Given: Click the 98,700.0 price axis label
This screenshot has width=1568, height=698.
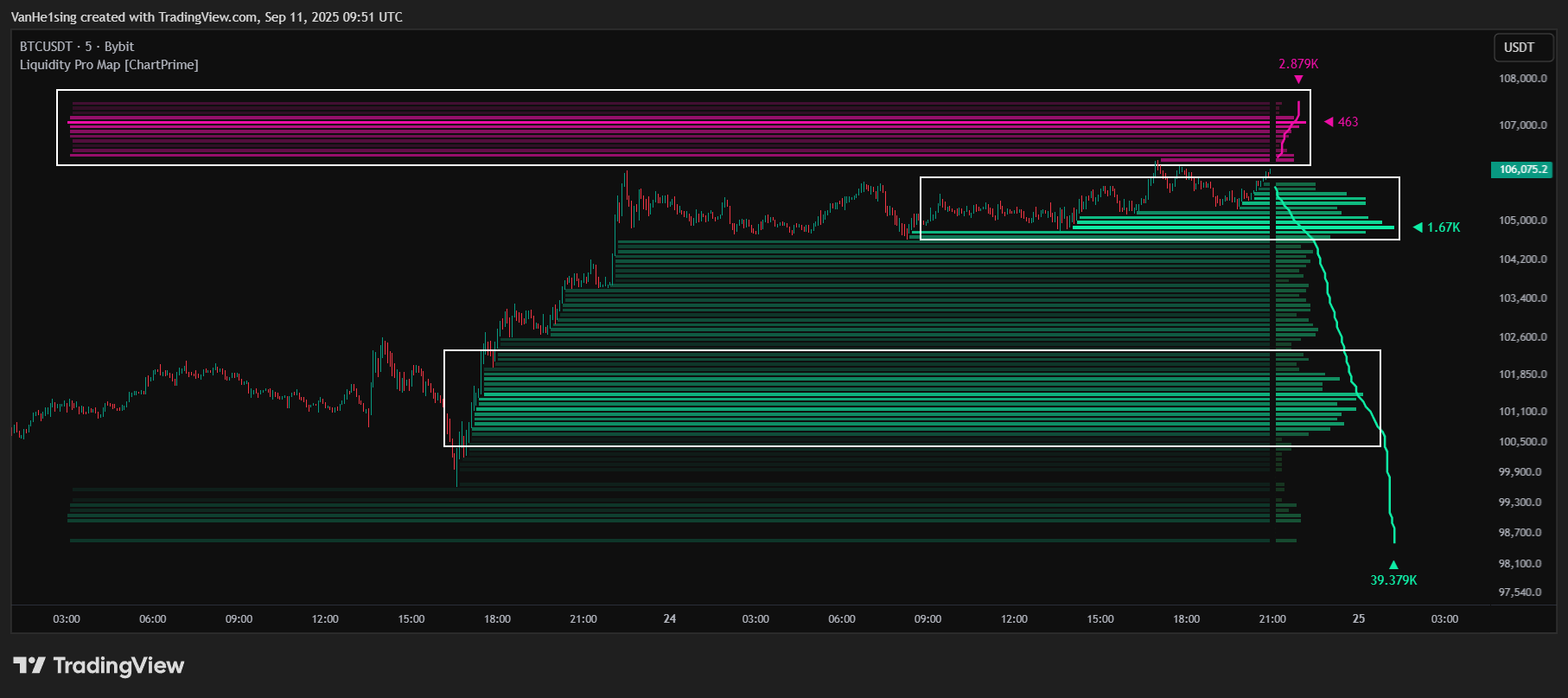Looking at the screenshot, I should click(x=1520, y=533).
